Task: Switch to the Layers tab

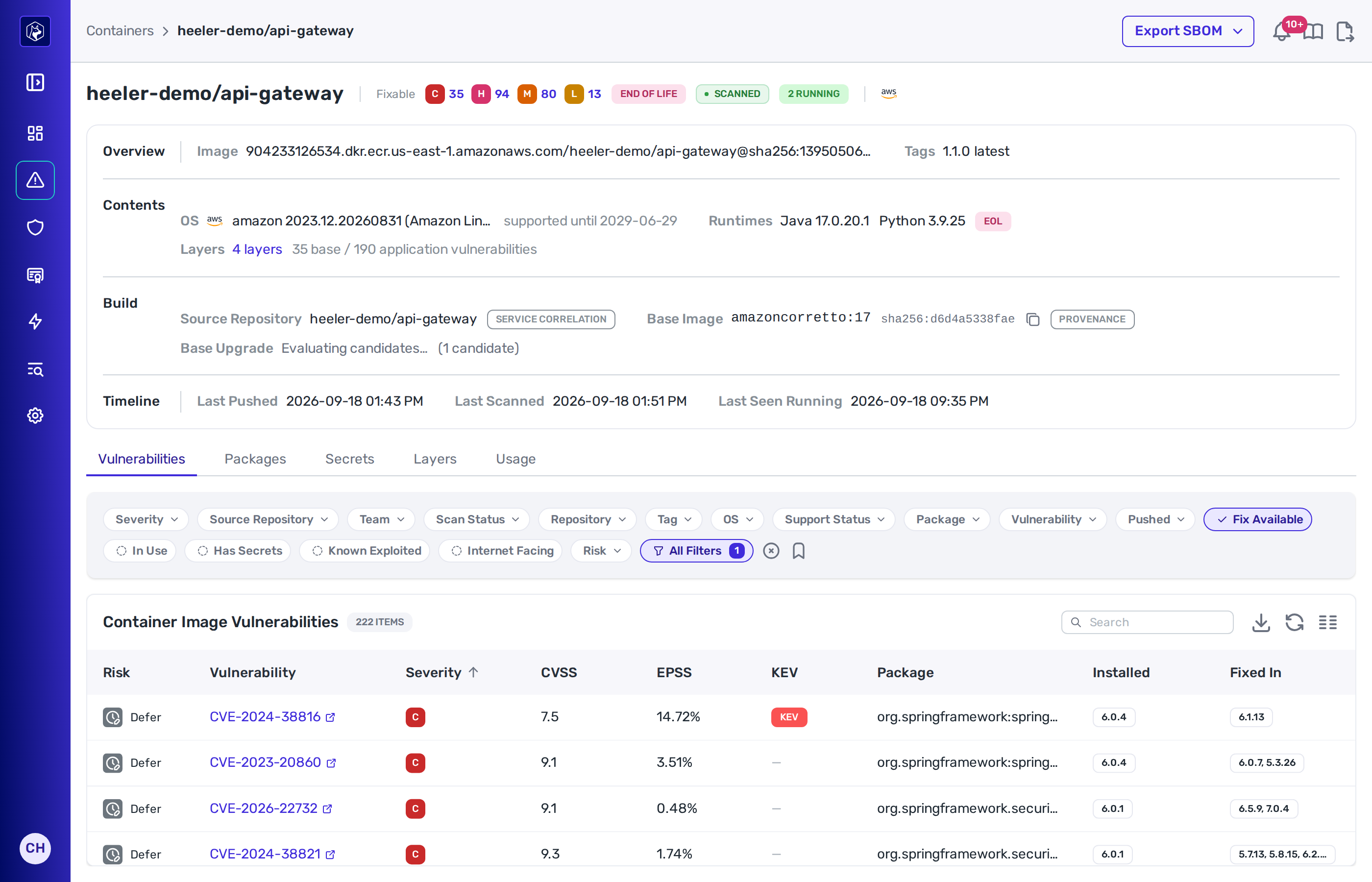Action: pyautogui.click(x=435, y=459)
